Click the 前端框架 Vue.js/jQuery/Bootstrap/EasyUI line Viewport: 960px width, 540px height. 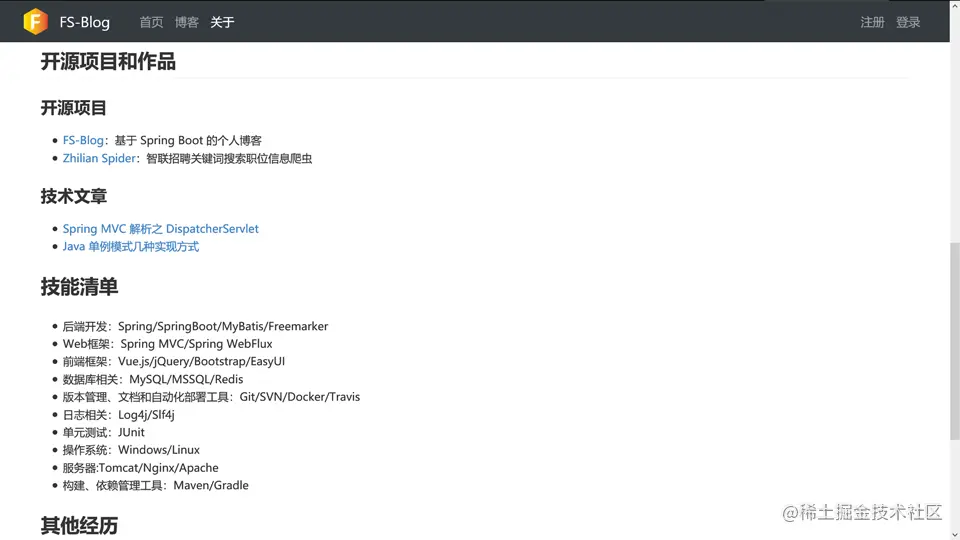(174, 361)
